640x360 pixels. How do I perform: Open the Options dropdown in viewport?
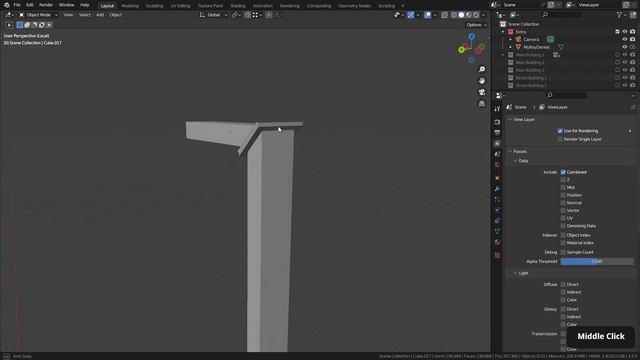tap(476, 25)
